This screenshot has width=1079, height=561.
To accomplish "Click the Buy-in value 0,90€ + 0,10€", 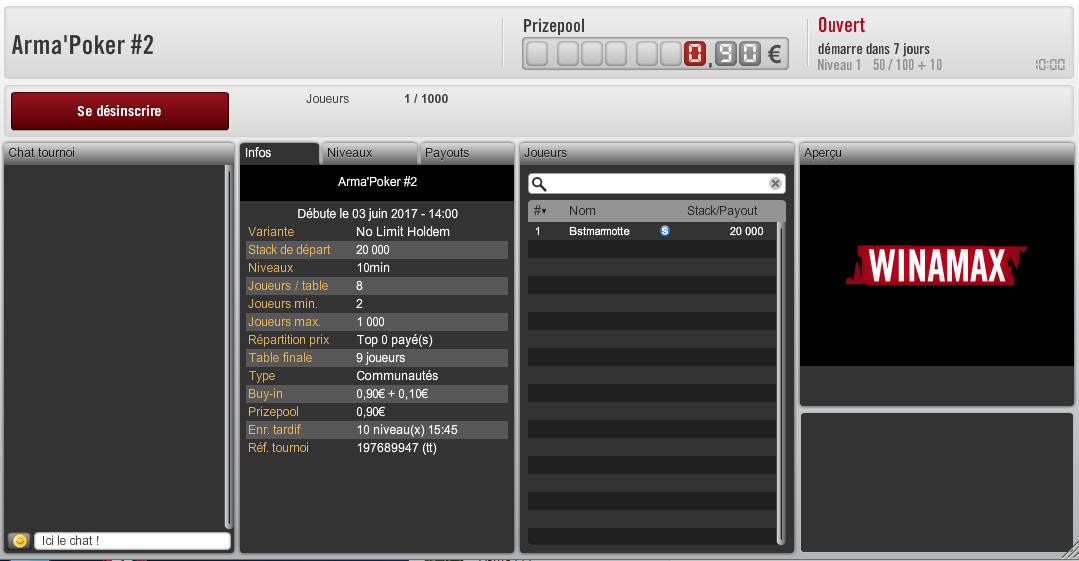I will pyautogui.click(x=392, y=394).
